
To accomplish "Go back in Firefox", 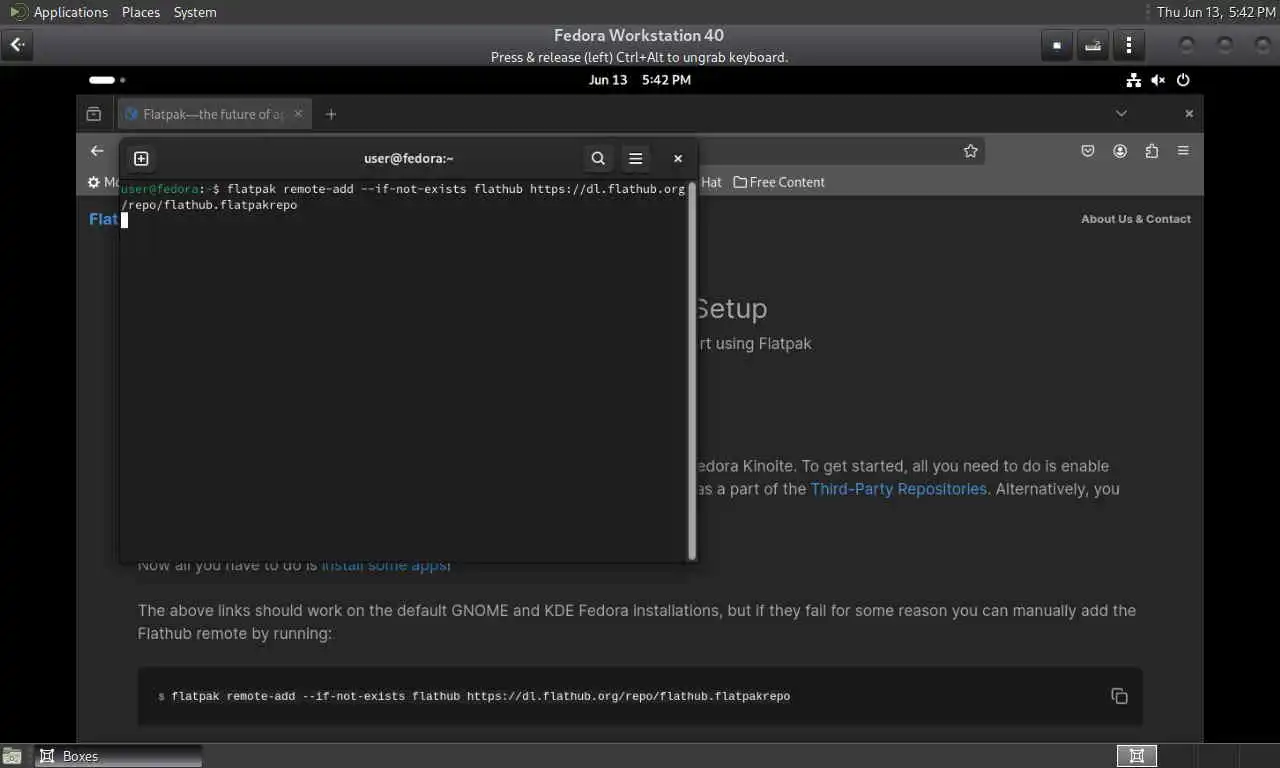I will pos(97,151).
